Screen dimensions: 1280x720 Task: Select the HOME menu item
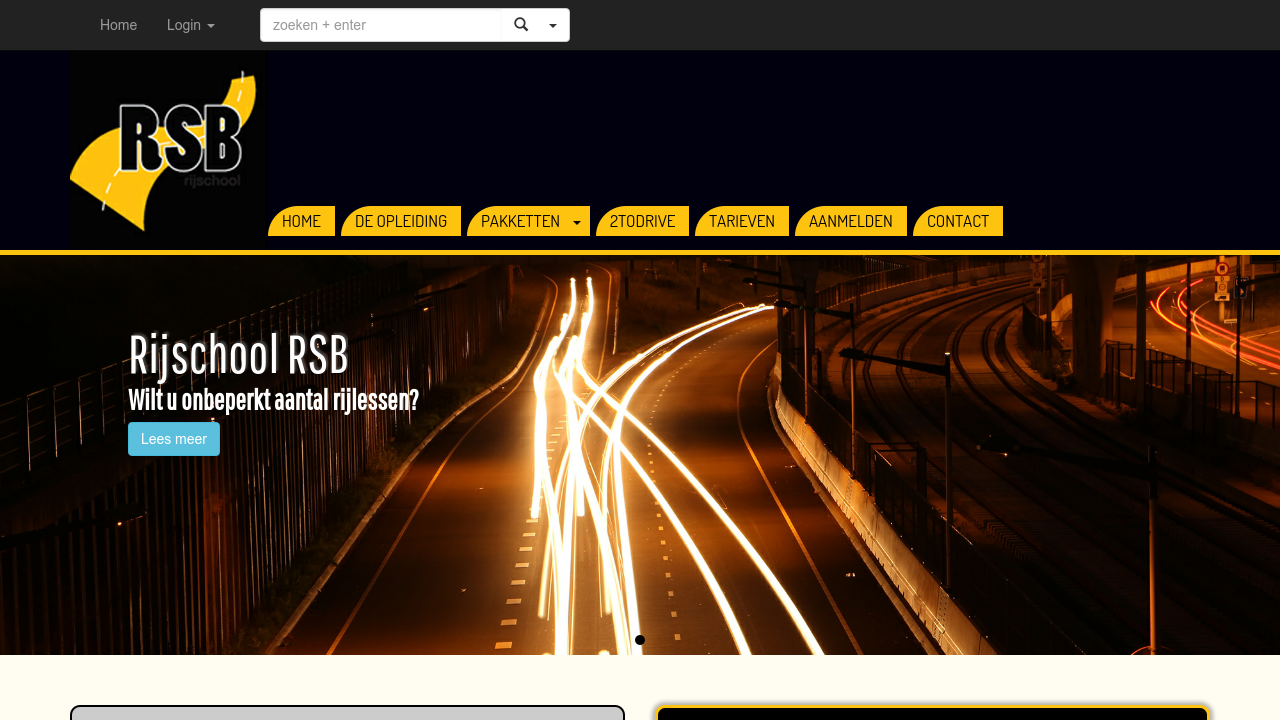[x=301, y=221]
